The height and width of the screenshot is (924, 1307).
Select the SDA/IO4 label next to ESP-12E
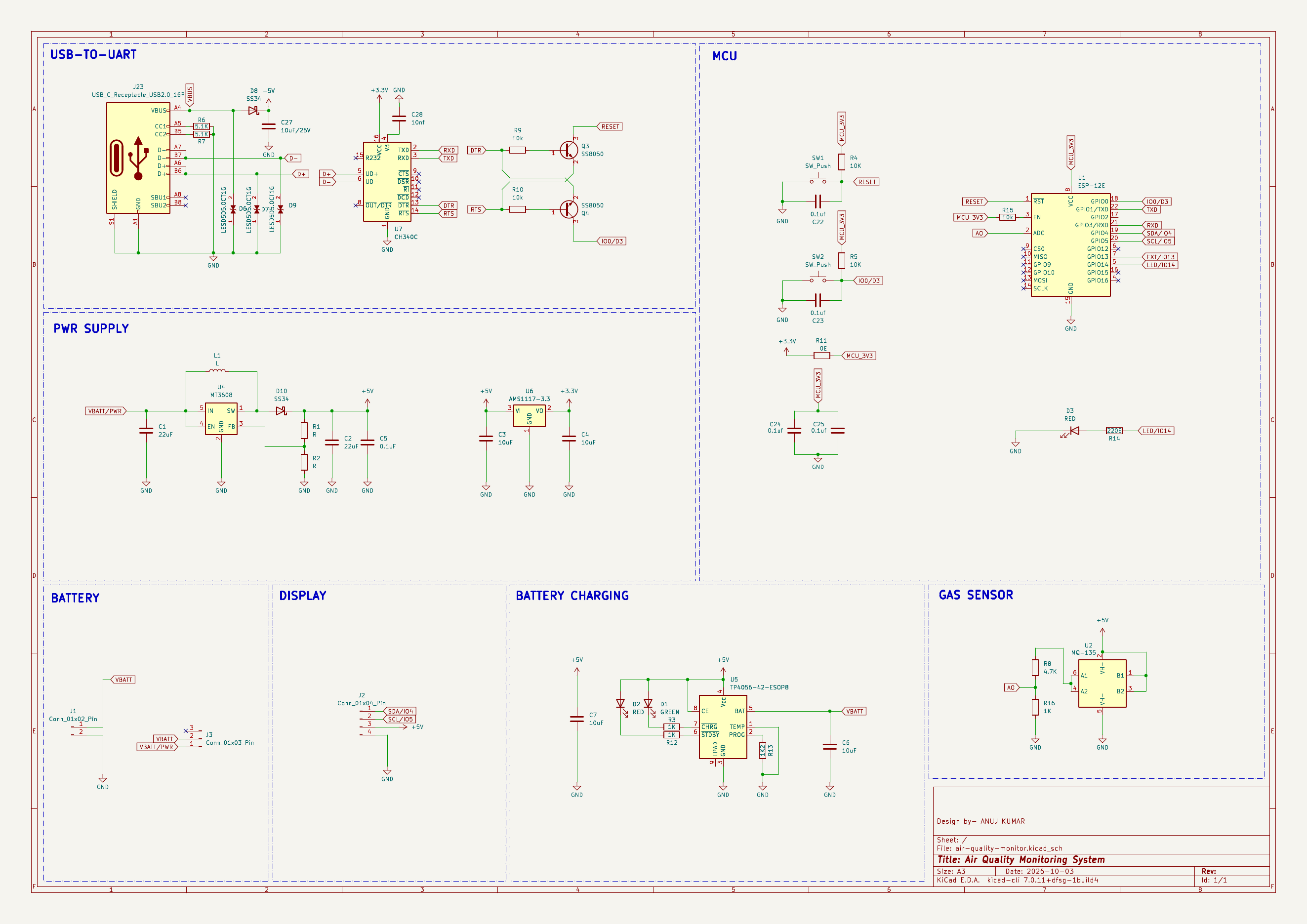point(1158,233)
